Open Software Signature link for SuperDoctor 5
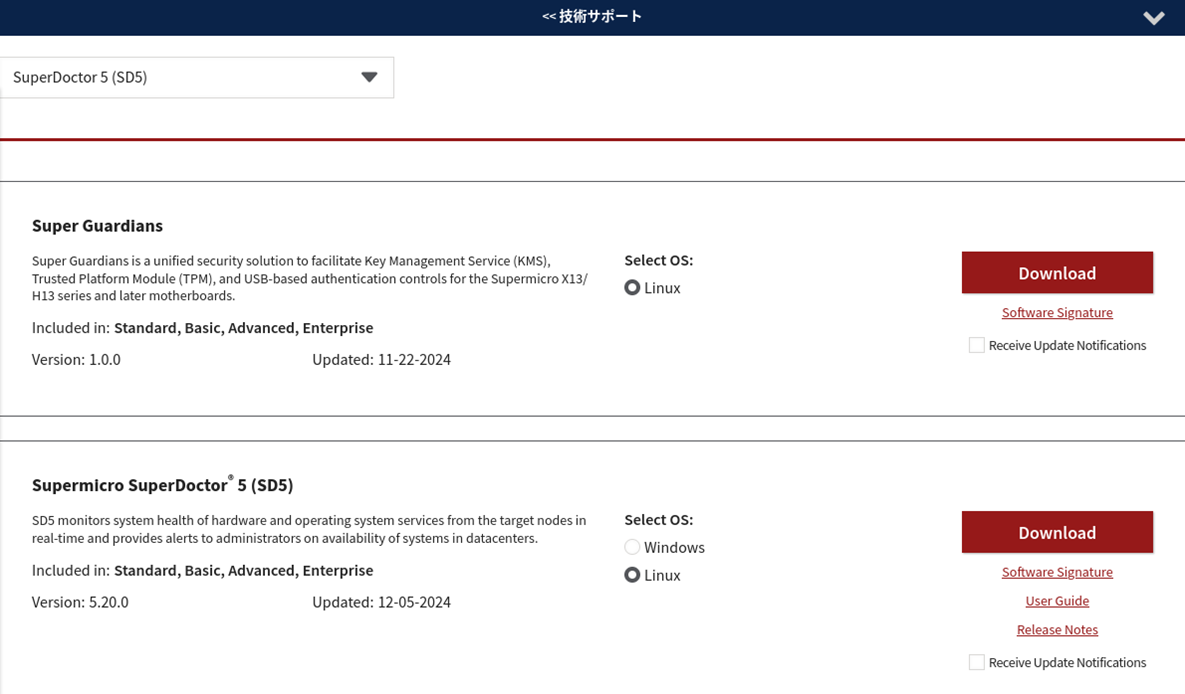 [x=1057, y=572]
